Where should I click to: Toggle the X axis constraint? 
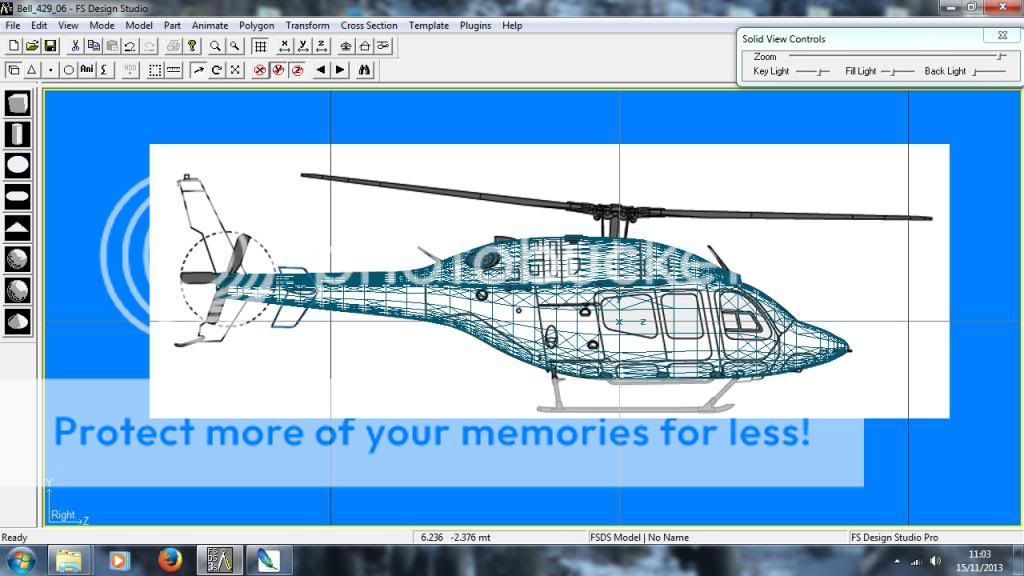(284, 46)
